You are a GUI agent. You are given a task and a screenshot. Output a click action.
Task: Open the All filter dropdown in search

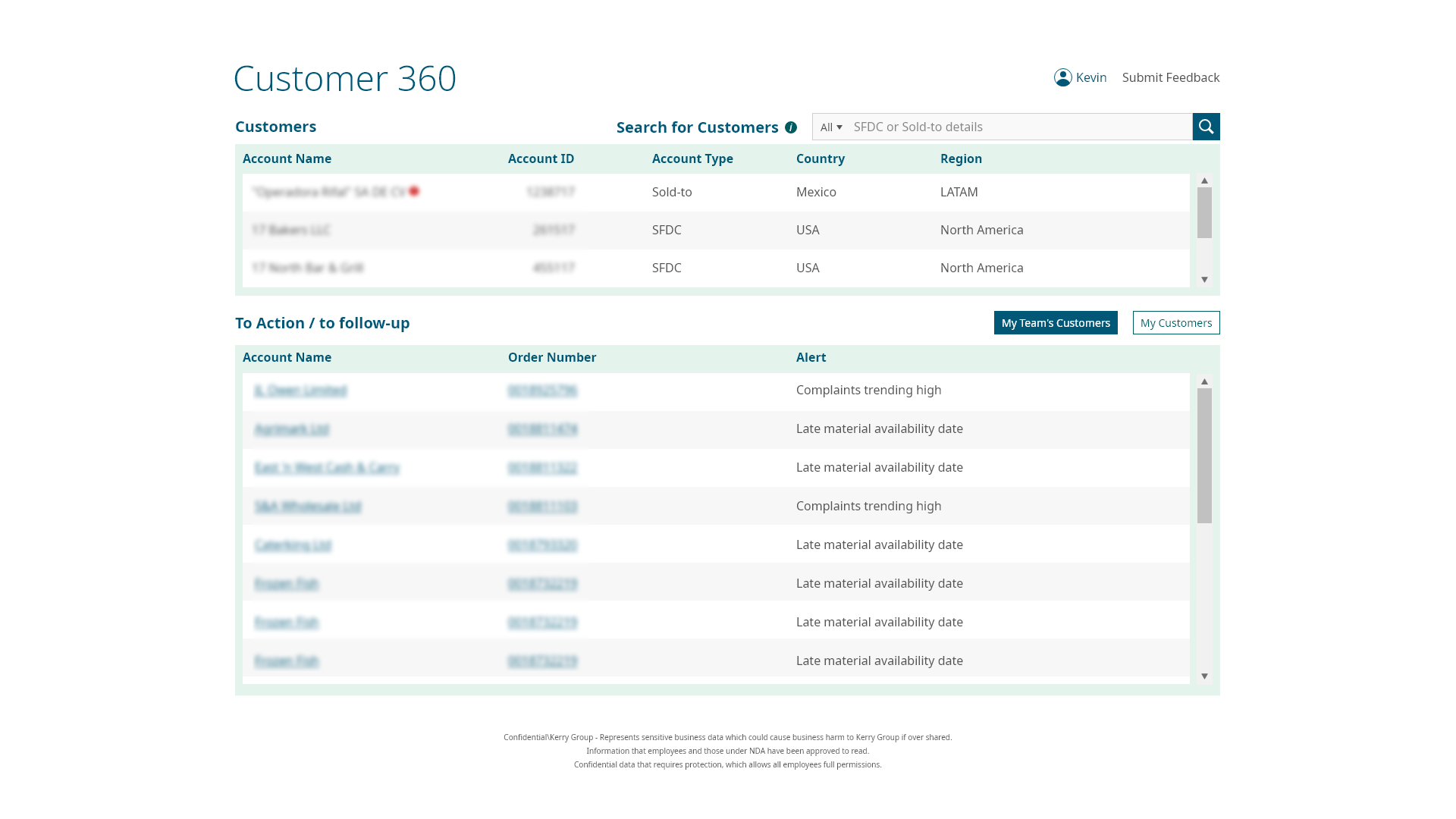click(831, 127)
